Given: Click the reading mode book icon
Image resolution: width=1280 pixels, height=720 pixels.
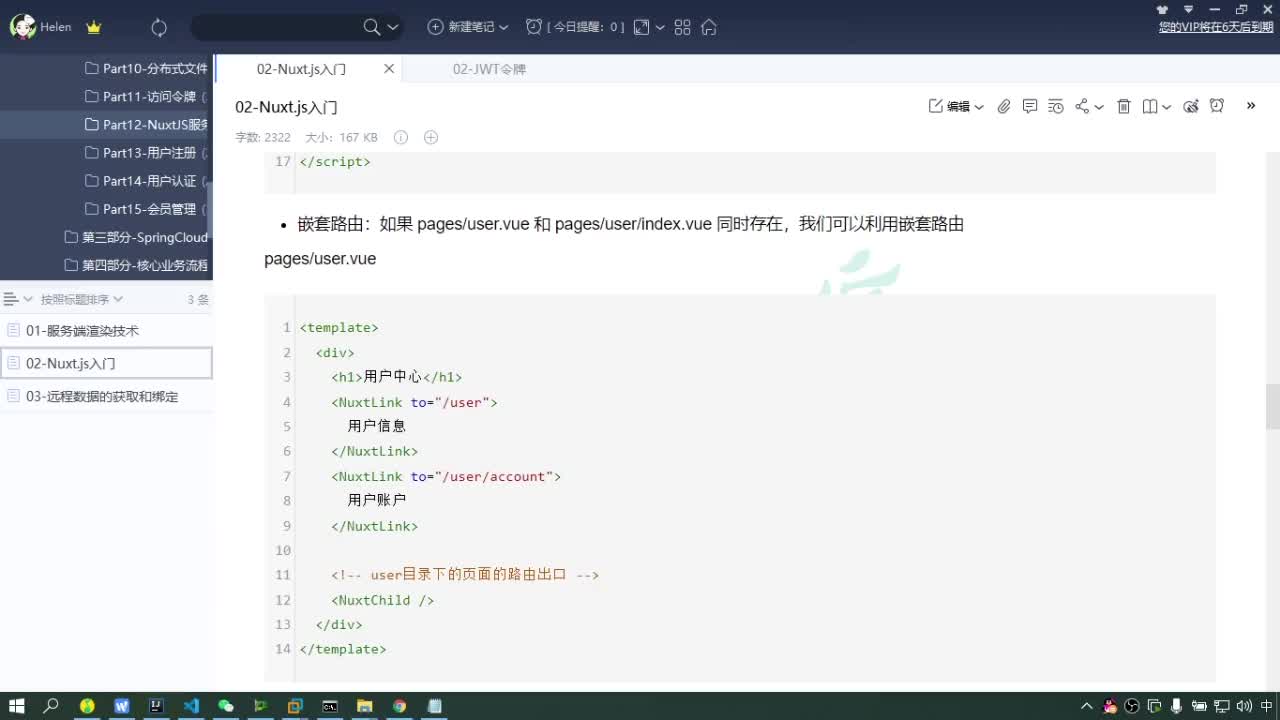Looking at the screenshot, I should pos(1150,106).
